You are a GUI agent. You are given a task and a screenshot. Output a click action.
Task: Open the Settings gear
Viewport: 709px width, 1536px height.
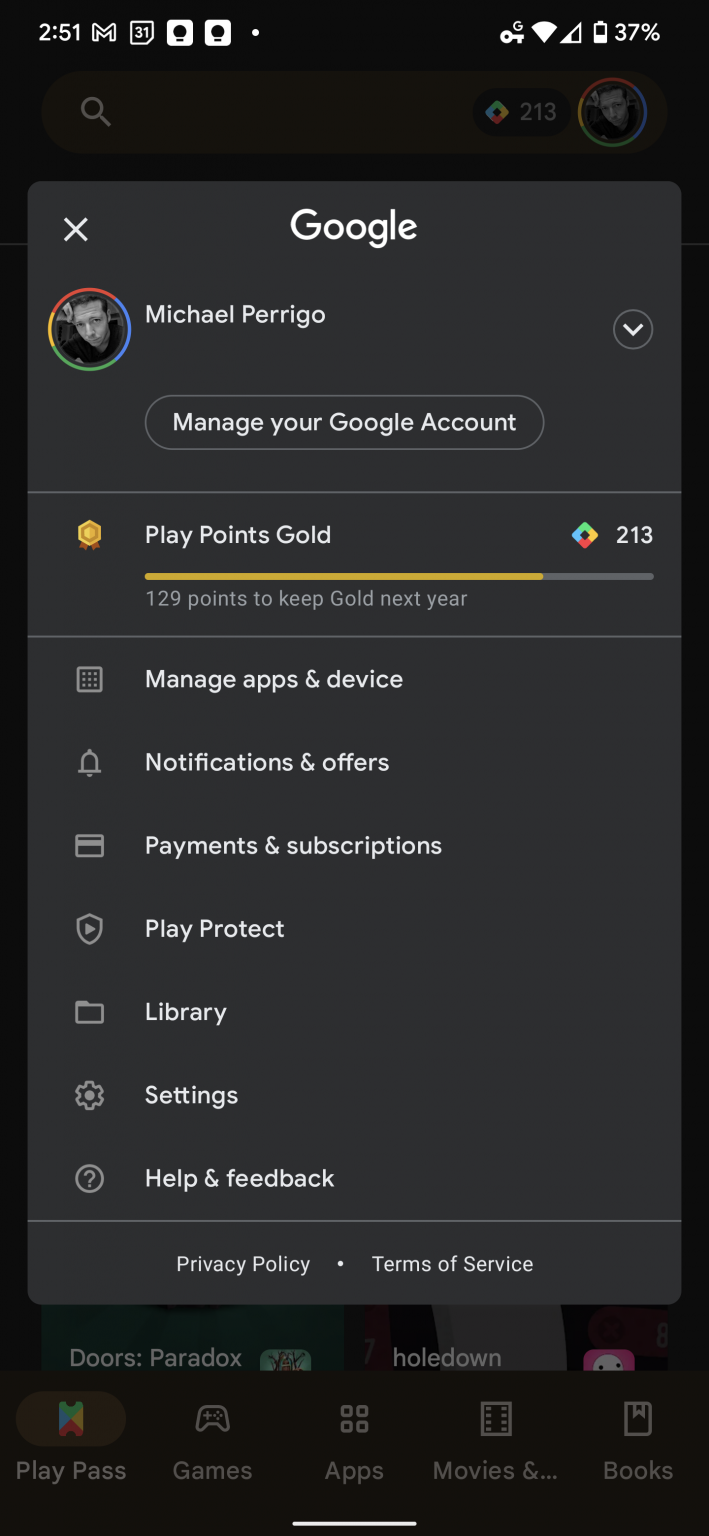[x=89, y=1095]
